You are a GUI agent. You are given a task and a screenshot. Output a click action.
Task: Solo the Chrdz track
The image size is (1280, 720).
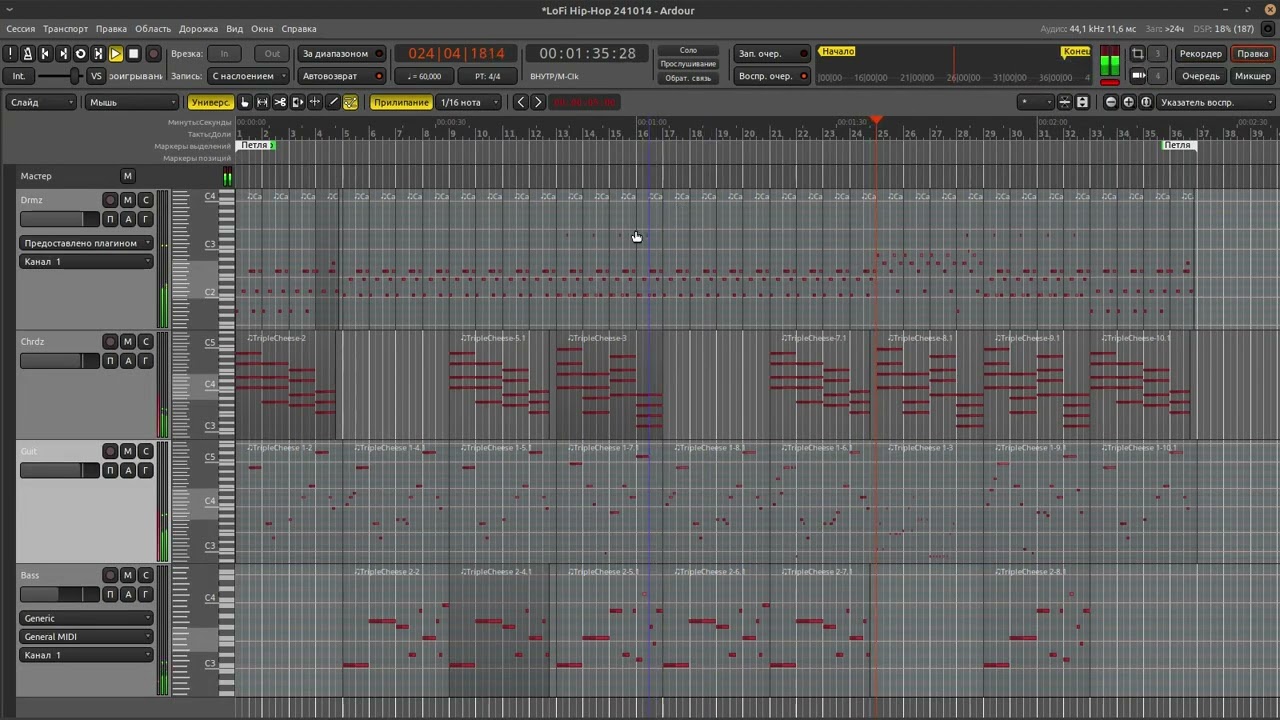[145, 342]
